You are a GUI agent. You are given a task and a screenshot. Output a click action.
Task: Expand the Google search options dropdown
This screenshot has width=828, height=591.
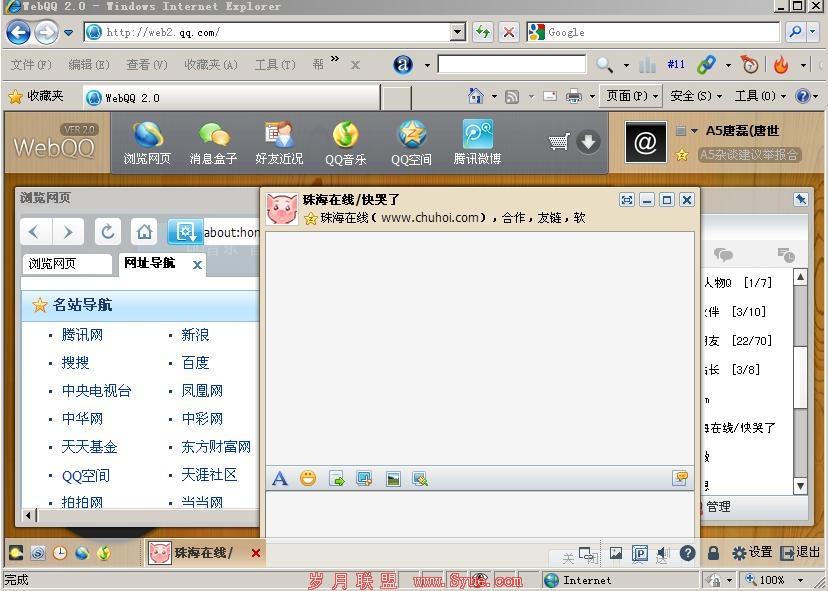[813, 33]
